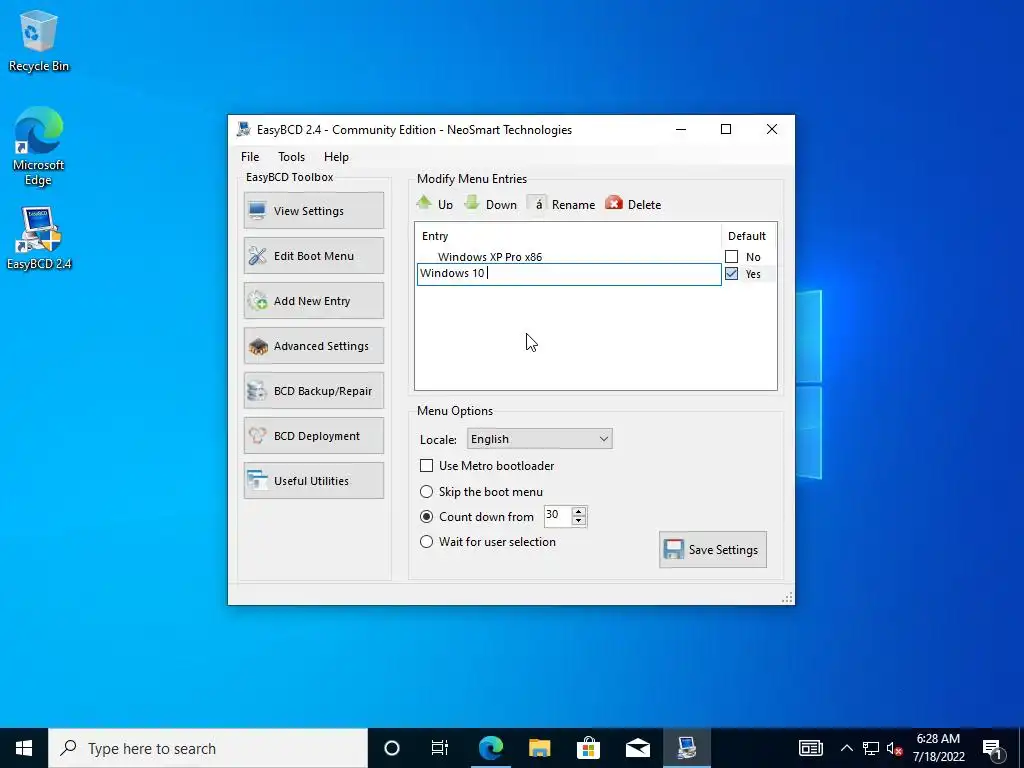Uncheck default for Windows 10 entry
The image size is (1024, 768).
731,274
